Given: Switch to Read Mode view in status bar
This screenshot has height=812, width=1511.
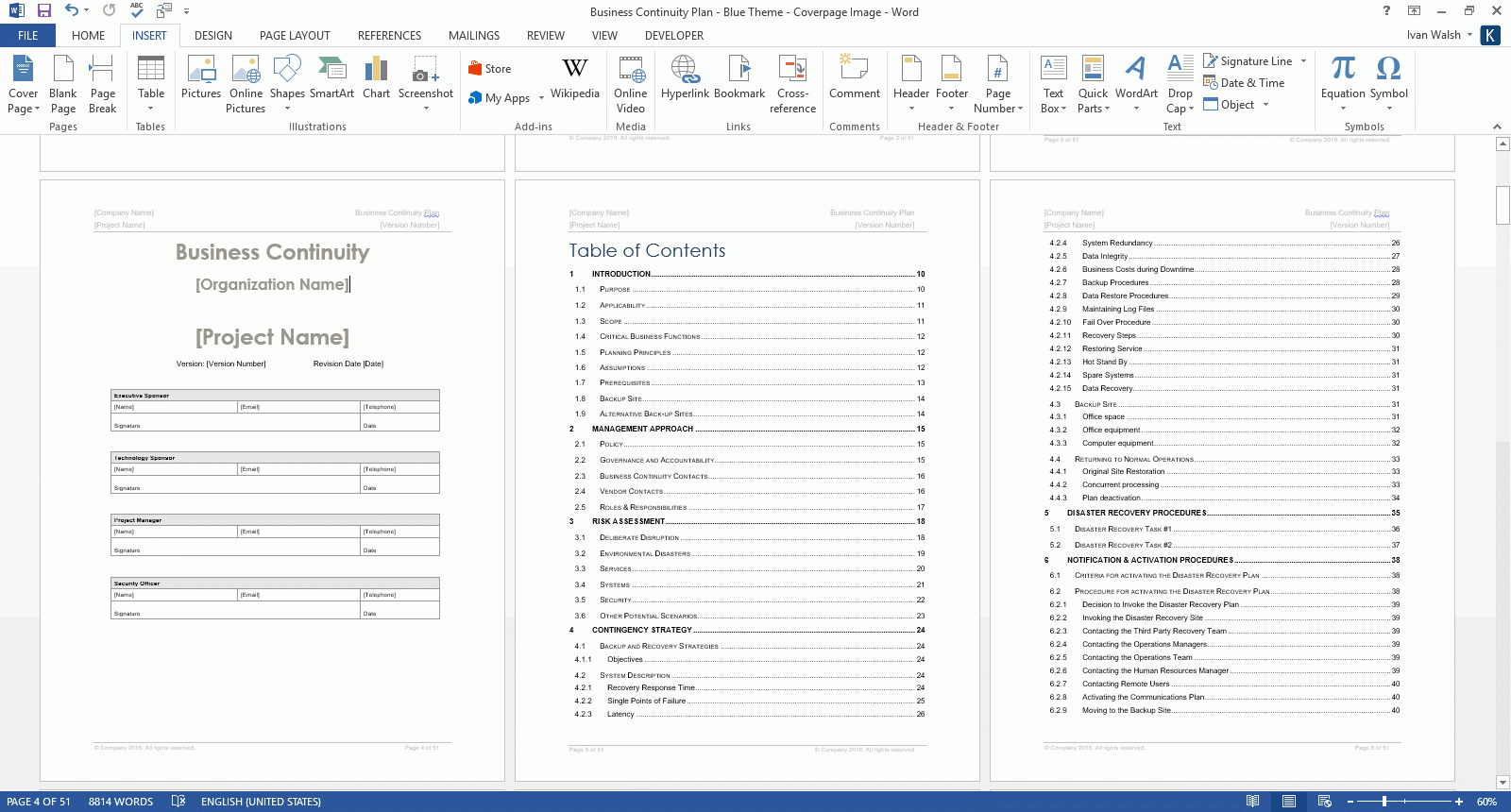Looking at the screenshot, I should point(1252,802).
